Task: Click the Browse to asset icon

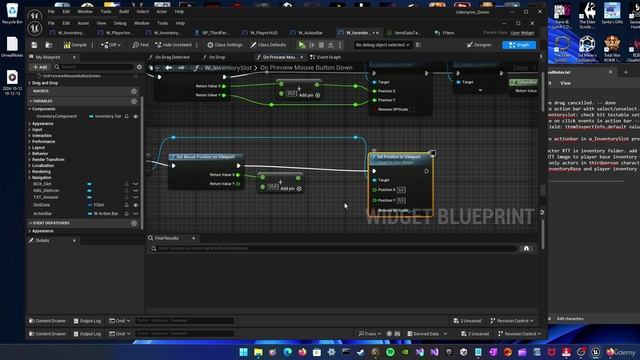Action: point(49,45)
